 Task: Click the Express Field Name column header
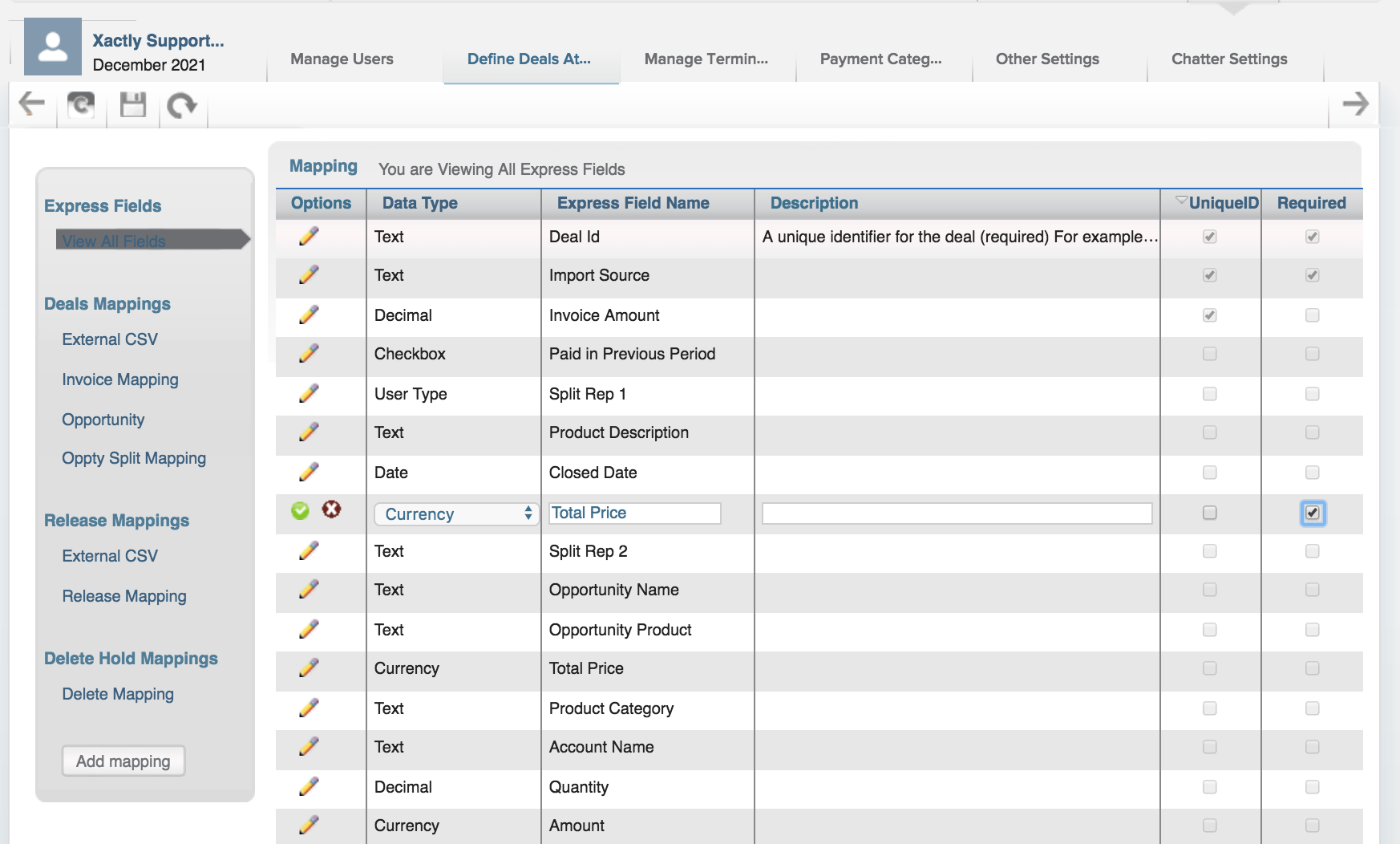[x=633, y=203]
